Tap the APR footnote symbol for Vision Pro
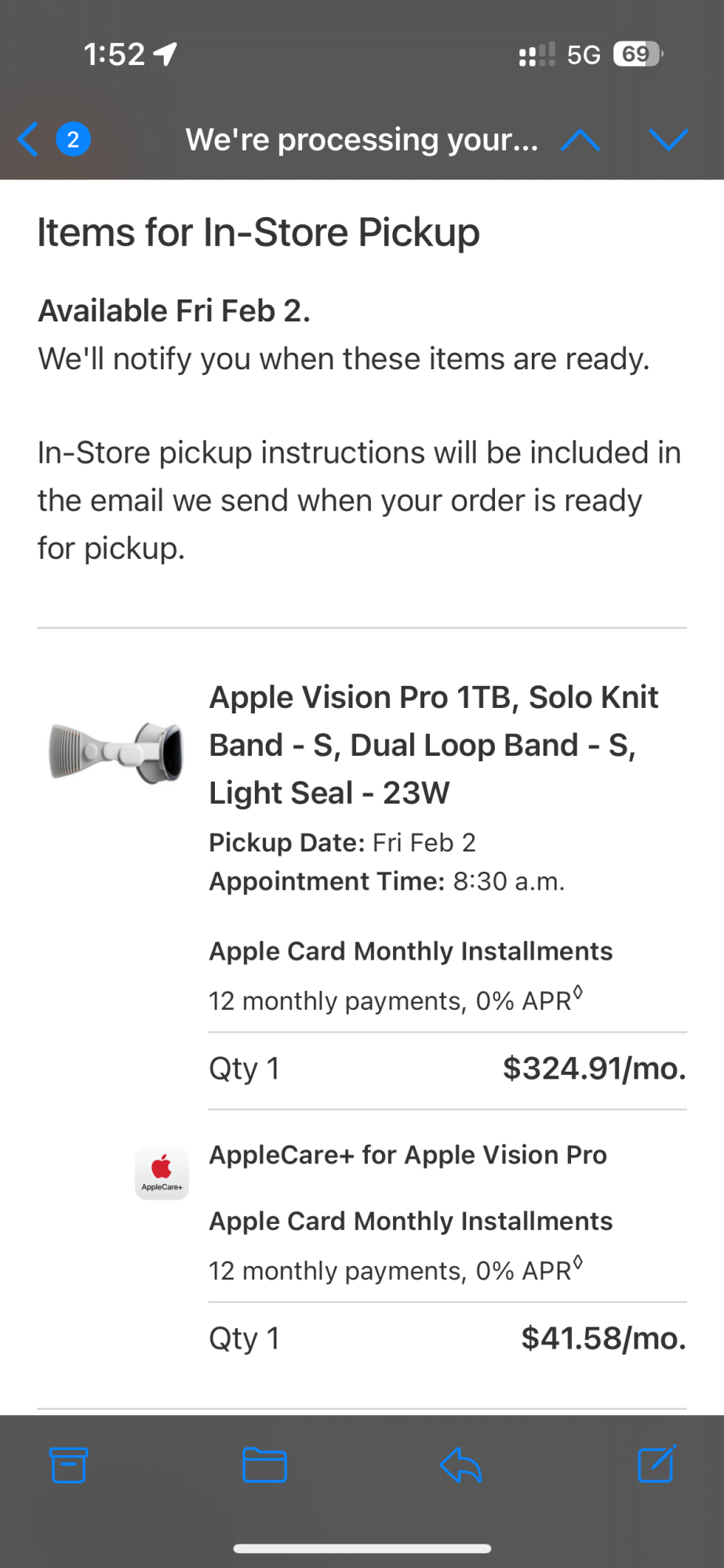This screenshot has height=1568, width=724. tap(578, 993)
